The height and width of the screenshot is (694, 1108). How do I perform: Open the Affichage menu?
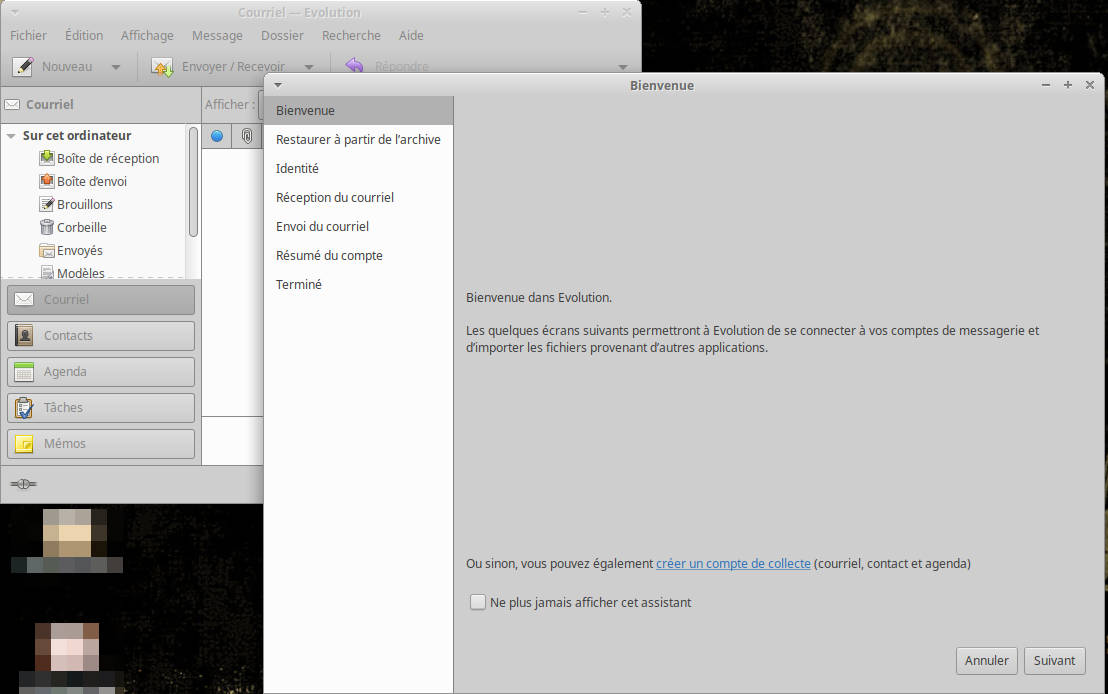pyautogui.click(x=147, y=35)
